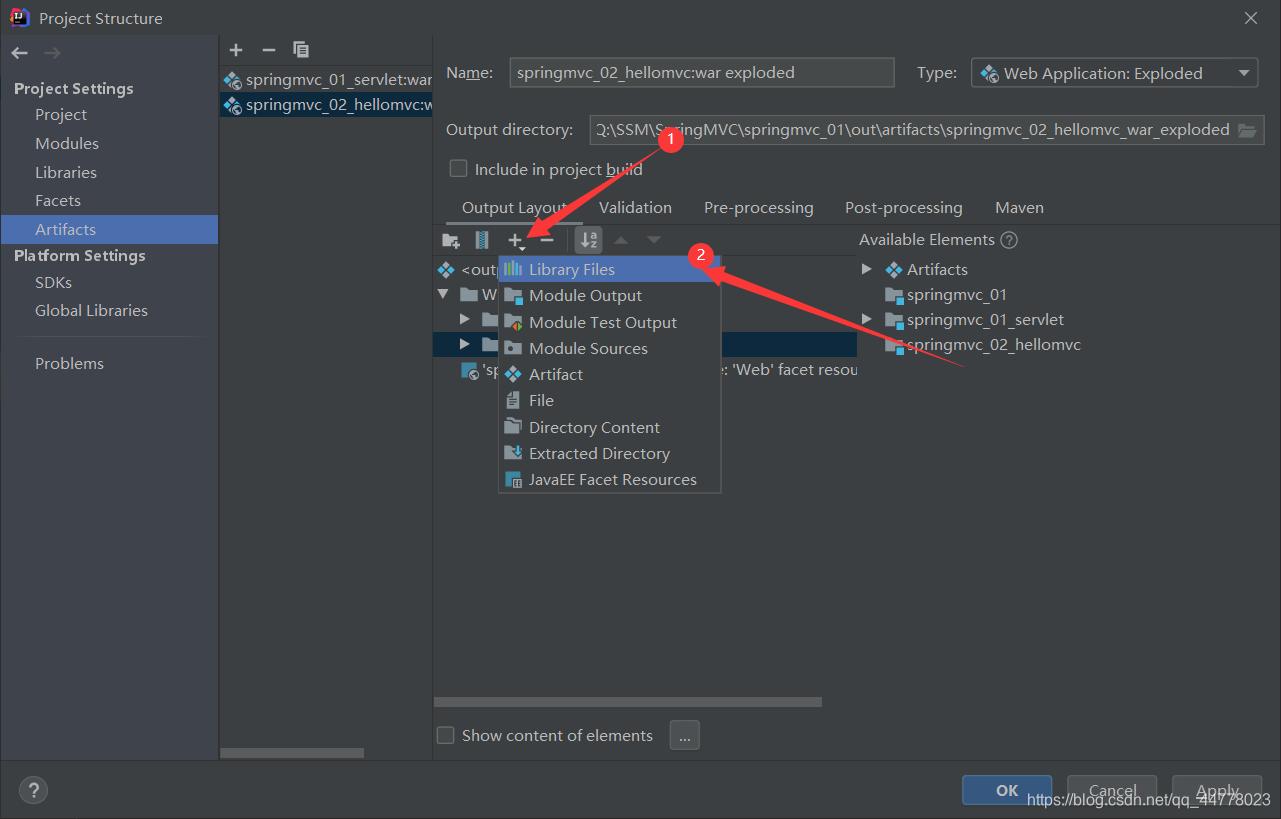Select Modules under Project Settings
1281x819 pixels.
(67, 143)
